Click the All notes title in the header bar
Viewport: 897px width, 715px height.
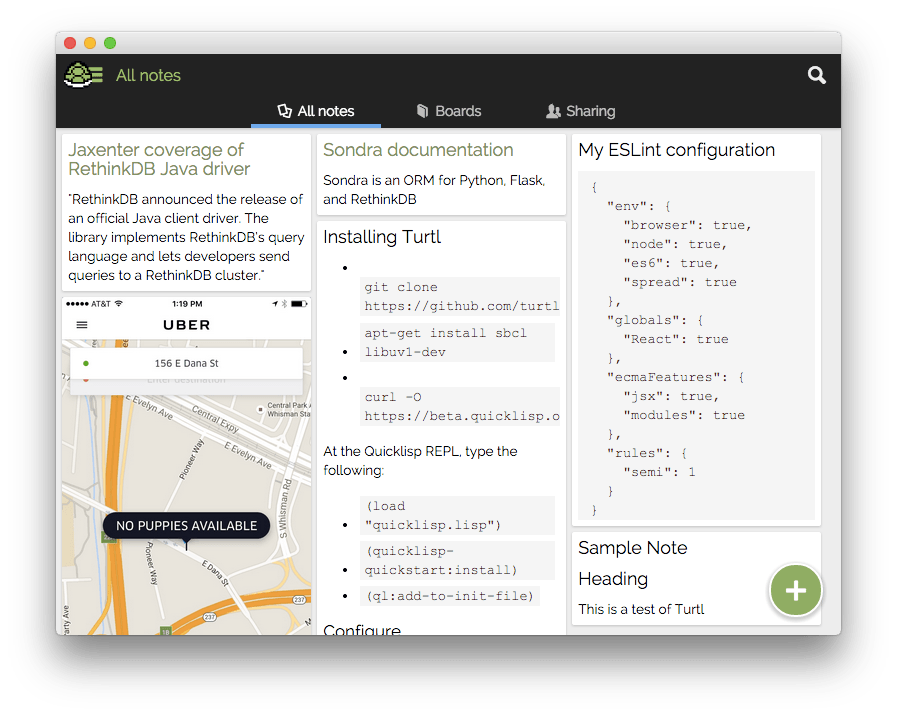coord(148,75)
